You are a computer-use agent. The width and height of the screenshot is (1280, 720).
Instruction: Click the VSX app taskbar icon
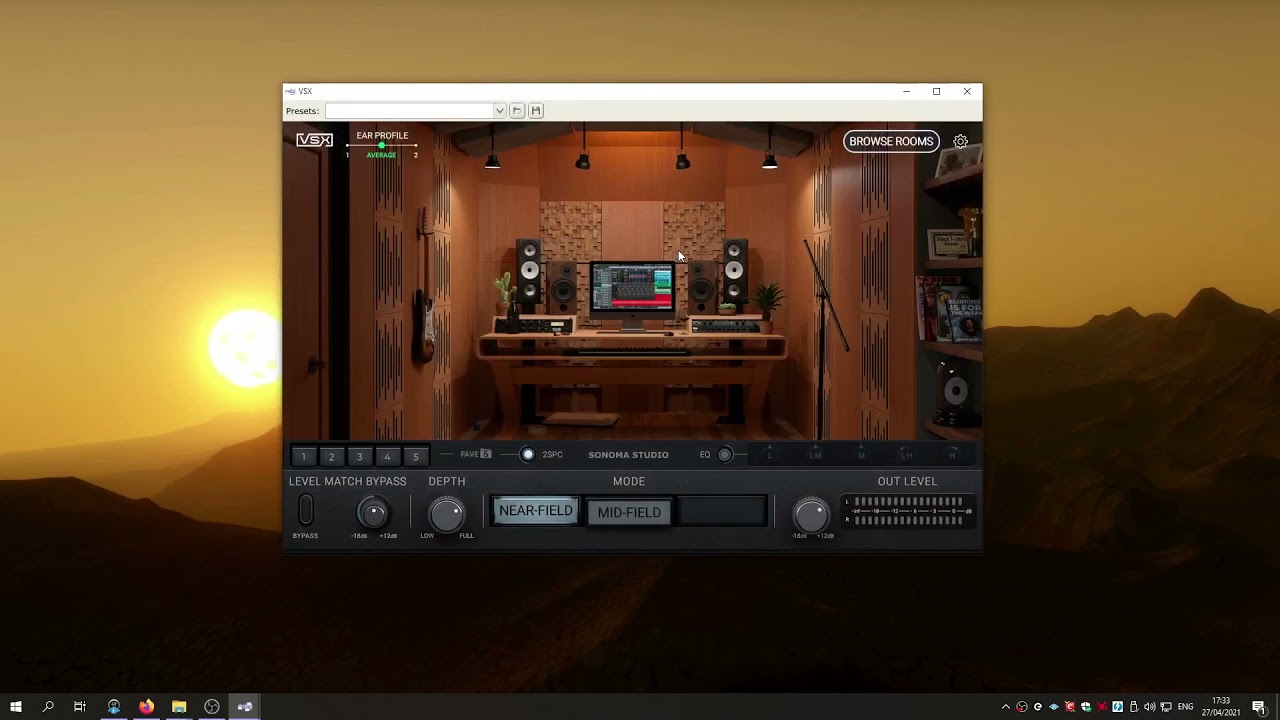(x=245, y=707)
